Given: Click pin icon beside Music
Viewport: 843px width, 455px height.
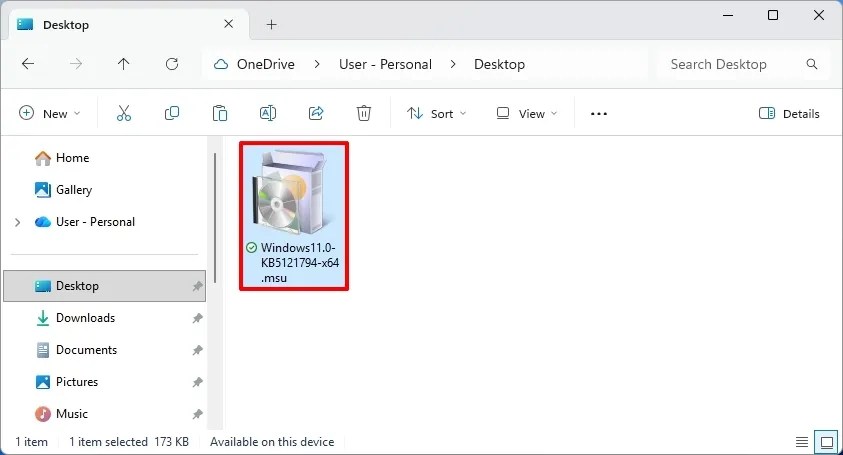Looking at the screenshot, I should pos(197,414).
